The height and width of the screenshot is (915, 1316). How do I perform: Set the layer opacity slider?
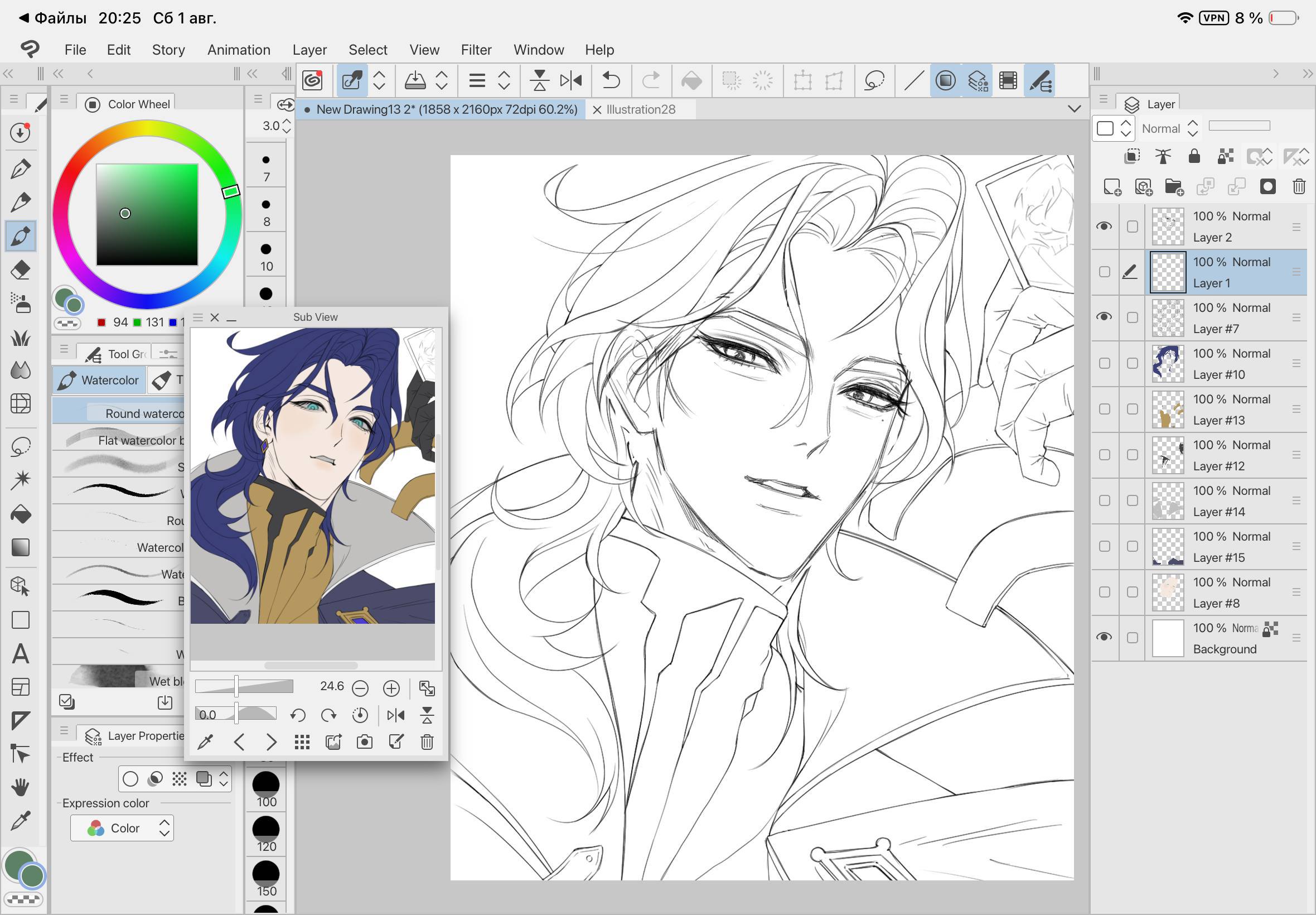tap(1239, 126)
